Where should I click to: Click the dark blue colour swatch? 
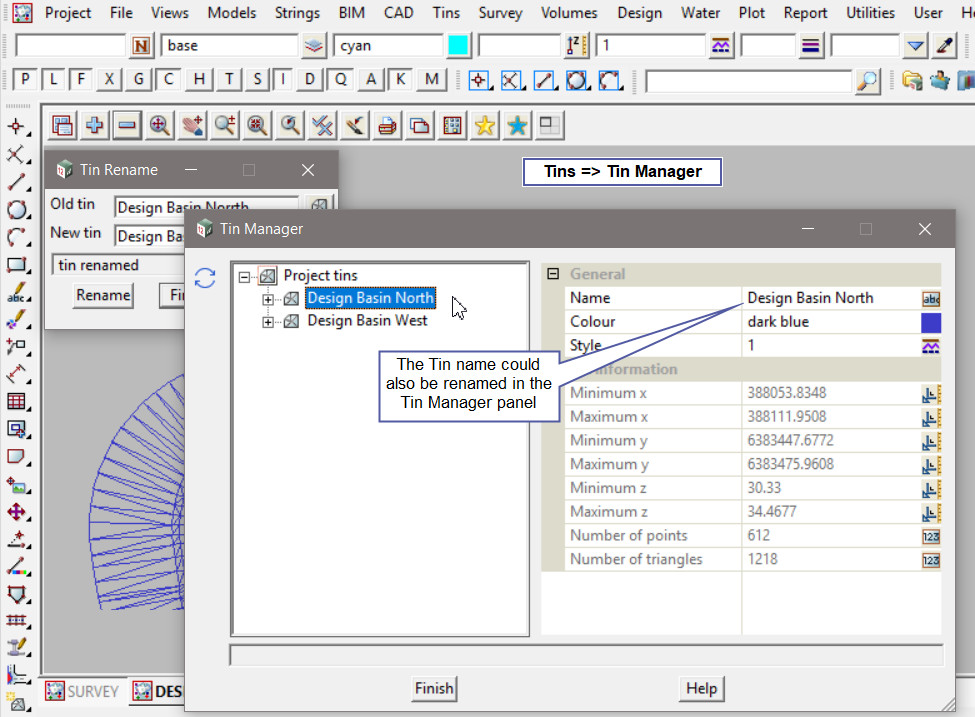930,322
